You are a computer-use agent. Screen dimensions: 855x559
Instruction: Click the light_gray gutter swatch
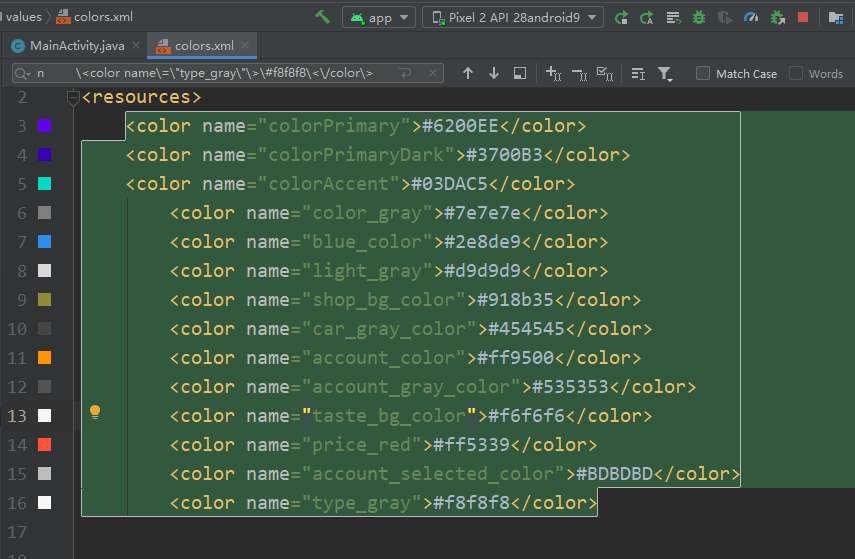pyautogui.click(x=45, y=271)
